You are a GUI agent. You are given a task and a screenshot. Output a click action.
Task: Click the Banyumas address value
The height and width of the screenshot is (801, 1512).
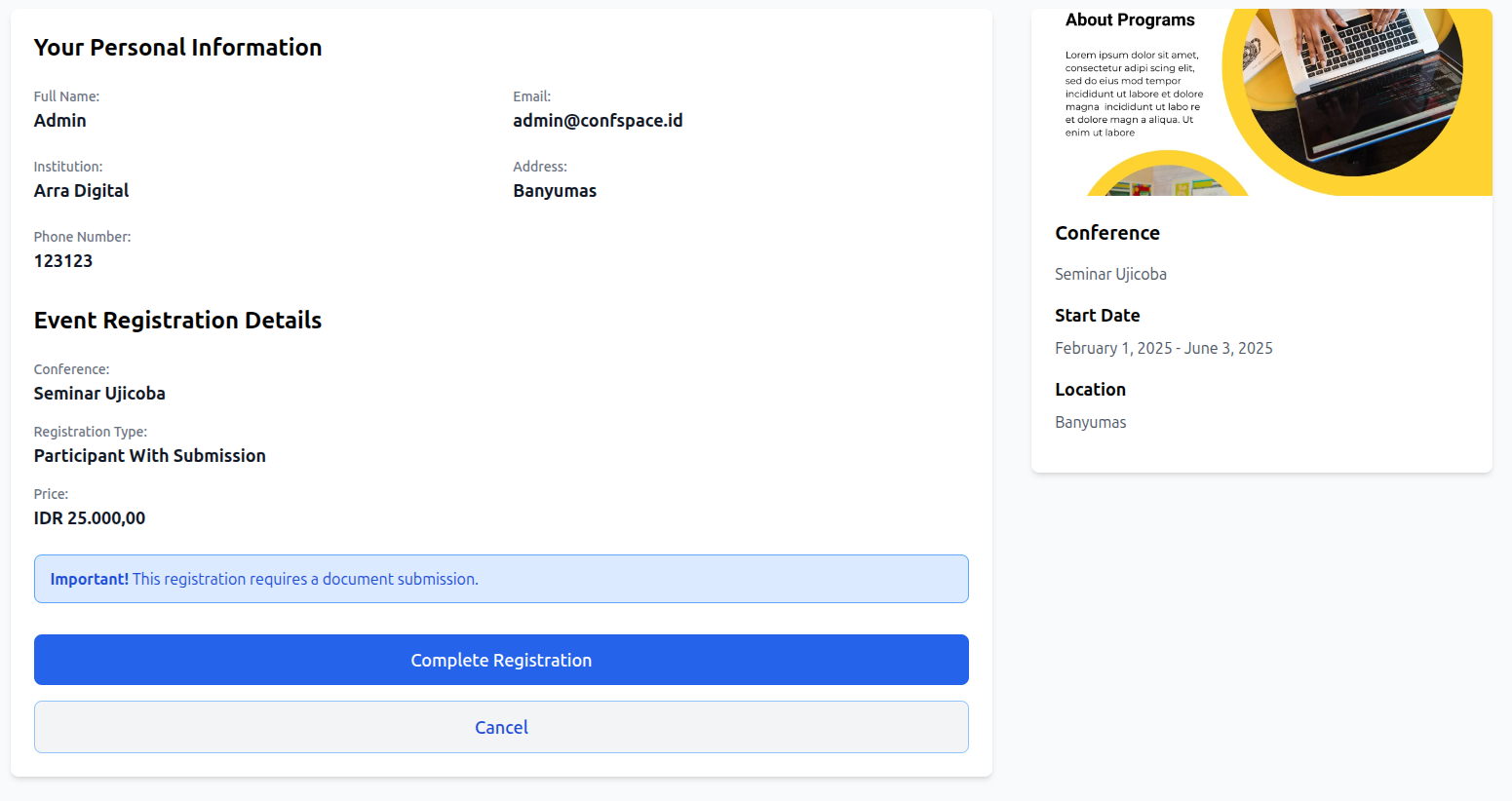click(555, 190)
